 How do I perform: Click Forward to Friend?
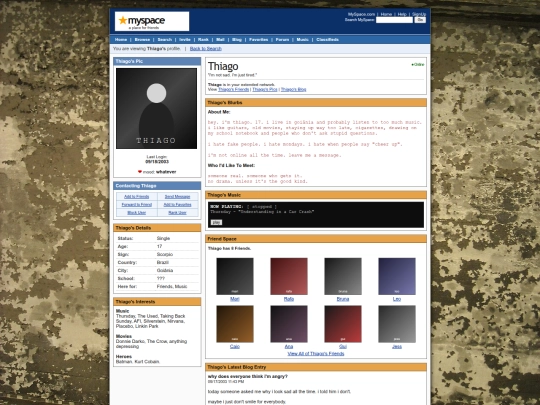(137, 205)
